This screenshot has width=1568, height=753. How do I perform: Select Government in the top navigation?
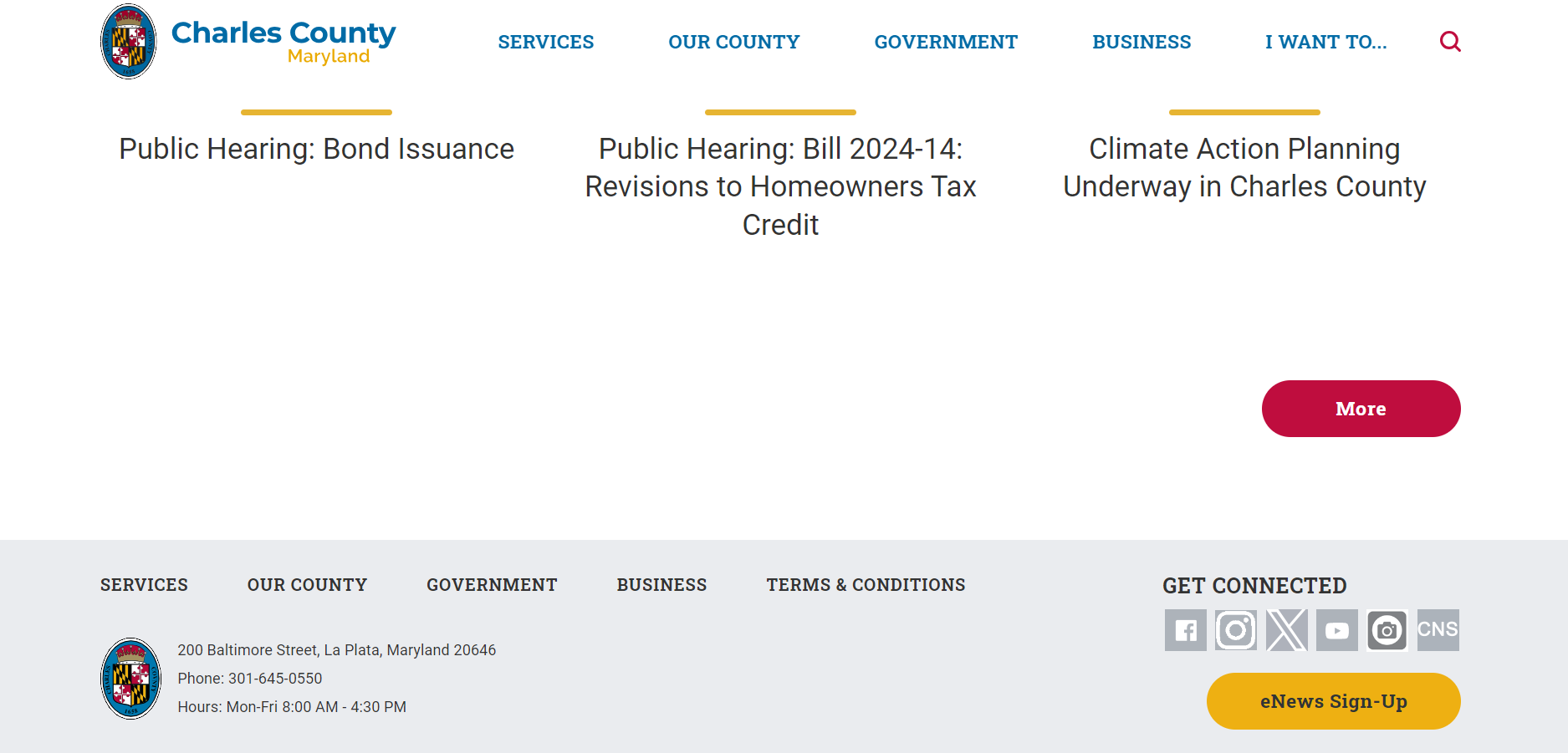coord(946,42)
